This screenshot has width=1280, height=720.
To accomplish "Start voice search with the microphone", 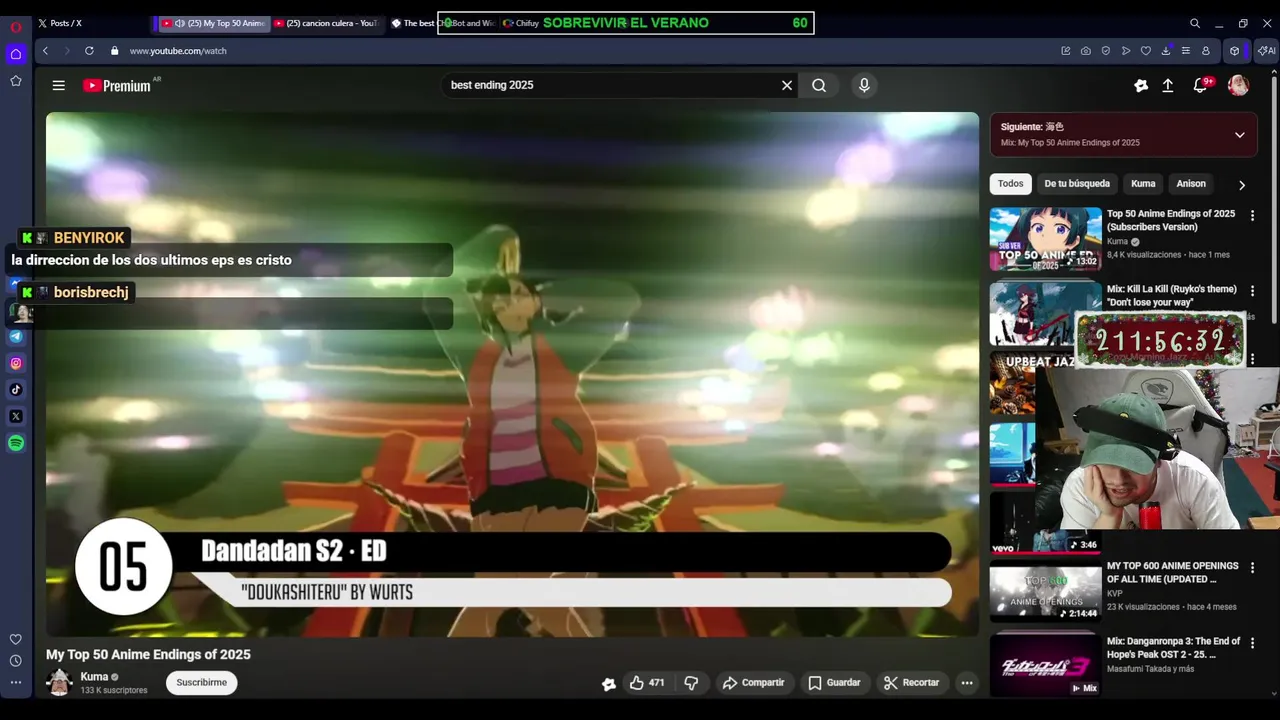I will tap(865, 85).
